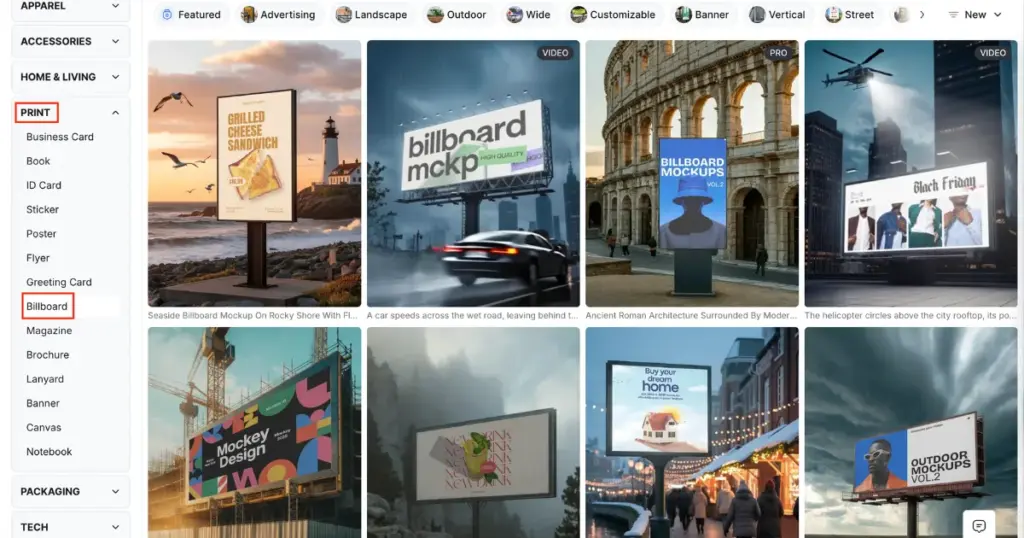Open the Canvas category
The height and width of the screenshot is (538, 1024).
[x=44, y=428]
